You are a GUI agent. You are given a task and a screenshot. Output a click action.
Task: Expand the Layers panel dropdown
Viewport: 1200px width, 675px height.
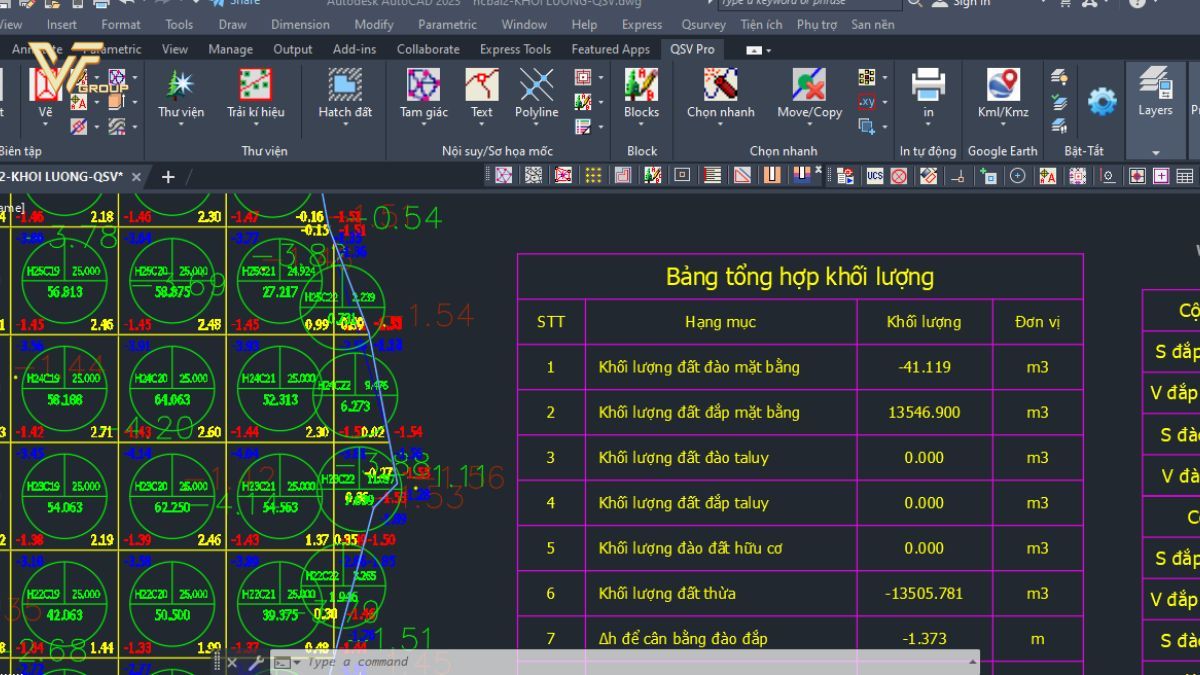[x=1155, y=153]
